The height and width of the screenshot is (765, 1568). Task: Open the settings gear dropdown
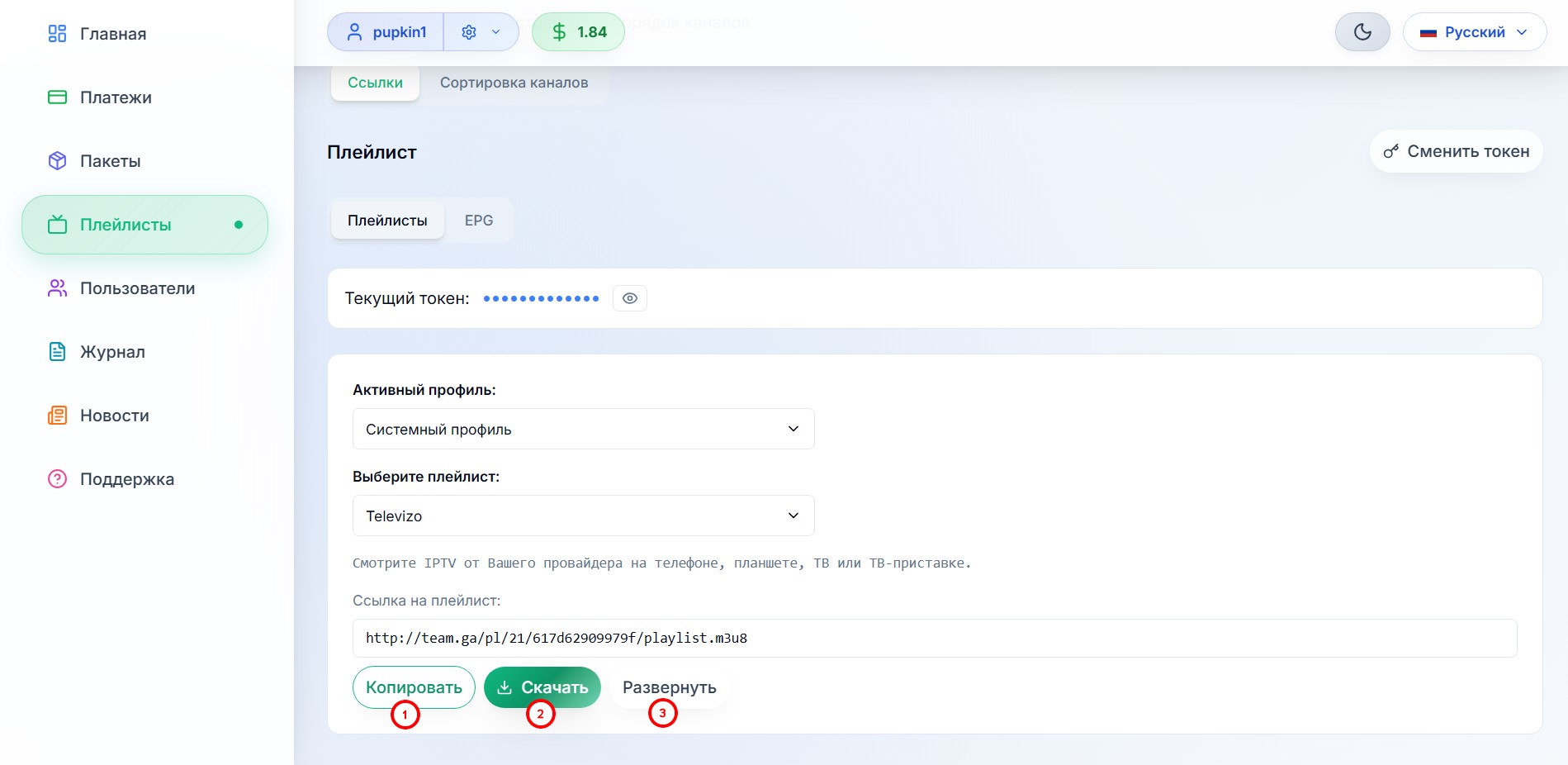(481, 32)
